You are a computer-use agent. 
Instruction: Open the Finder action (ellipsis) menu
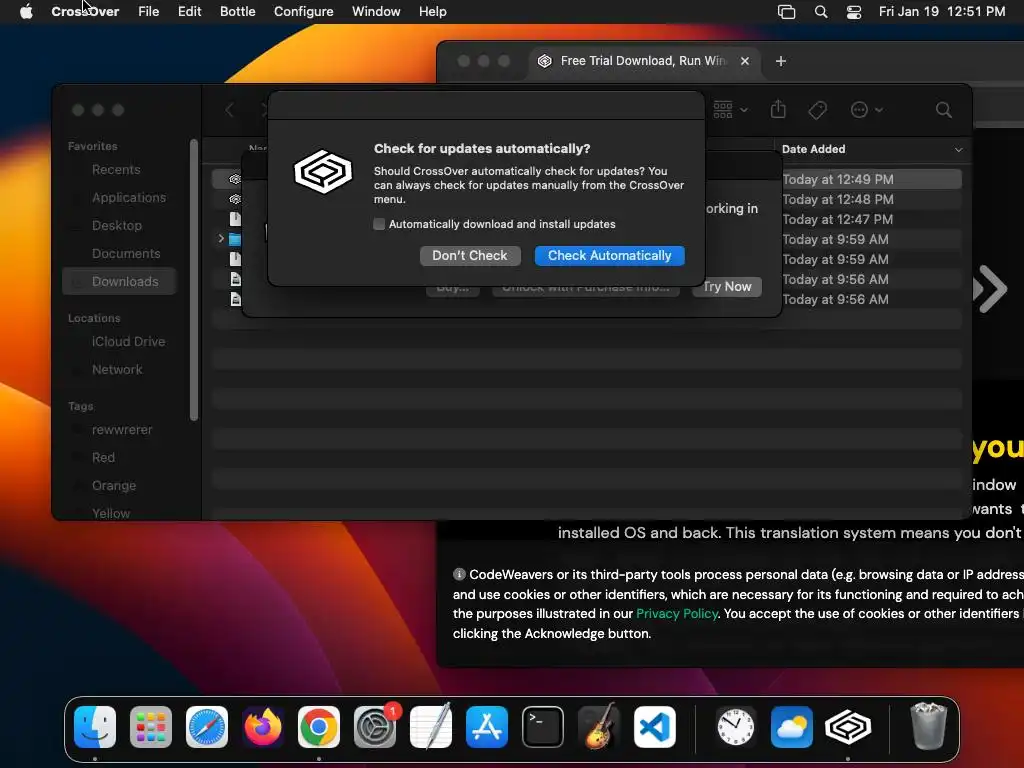tap(866, 110)
